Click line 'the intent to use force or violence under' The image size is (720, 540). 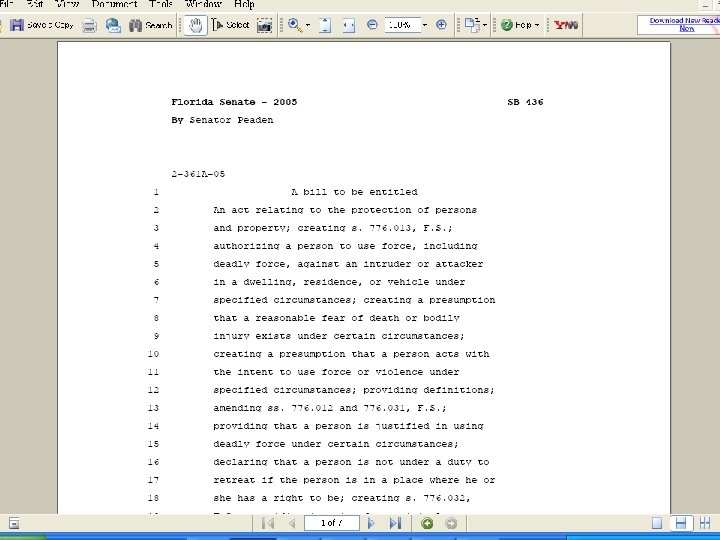(336, 372)
